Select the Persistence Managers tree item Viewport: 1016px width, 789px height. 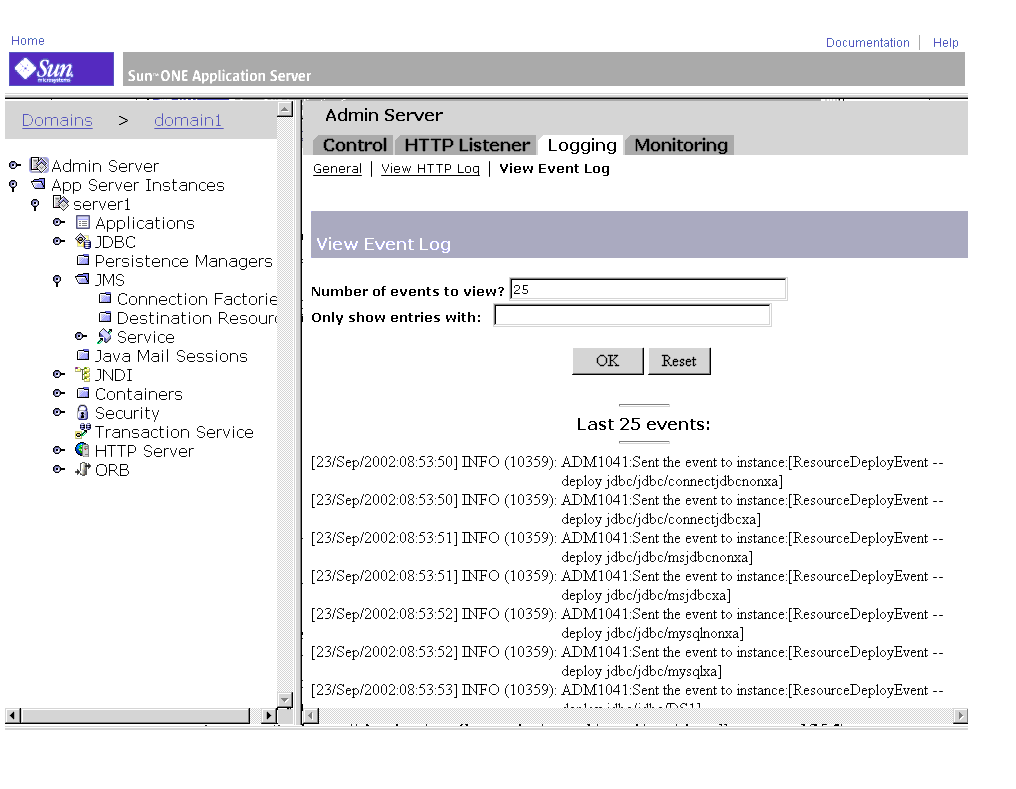pyautogui.click(x=183, y=261)
